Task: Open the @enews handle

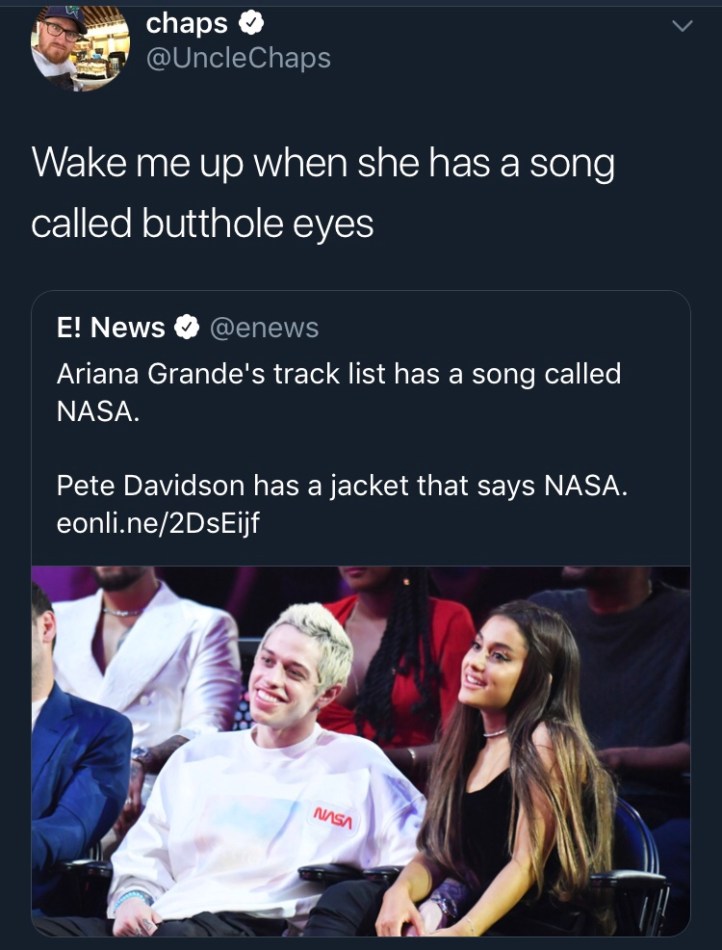Action: (x=264, y=328)
